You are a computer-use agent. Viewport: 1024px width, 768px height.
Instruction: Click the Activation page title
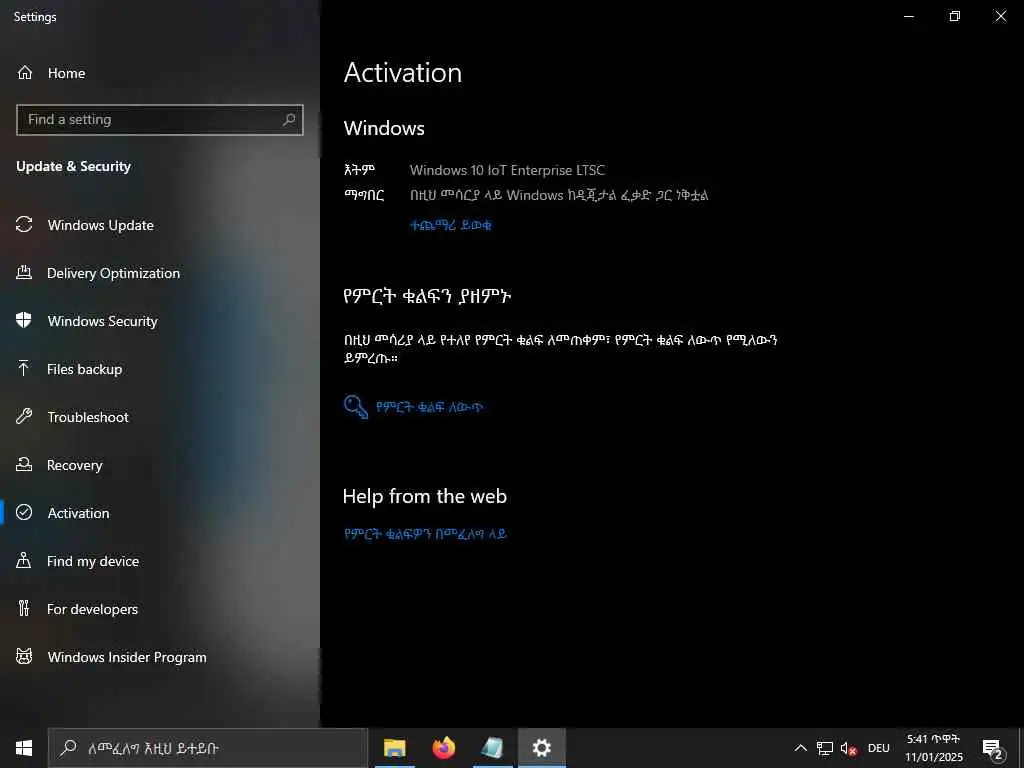(x=402, y=72)
